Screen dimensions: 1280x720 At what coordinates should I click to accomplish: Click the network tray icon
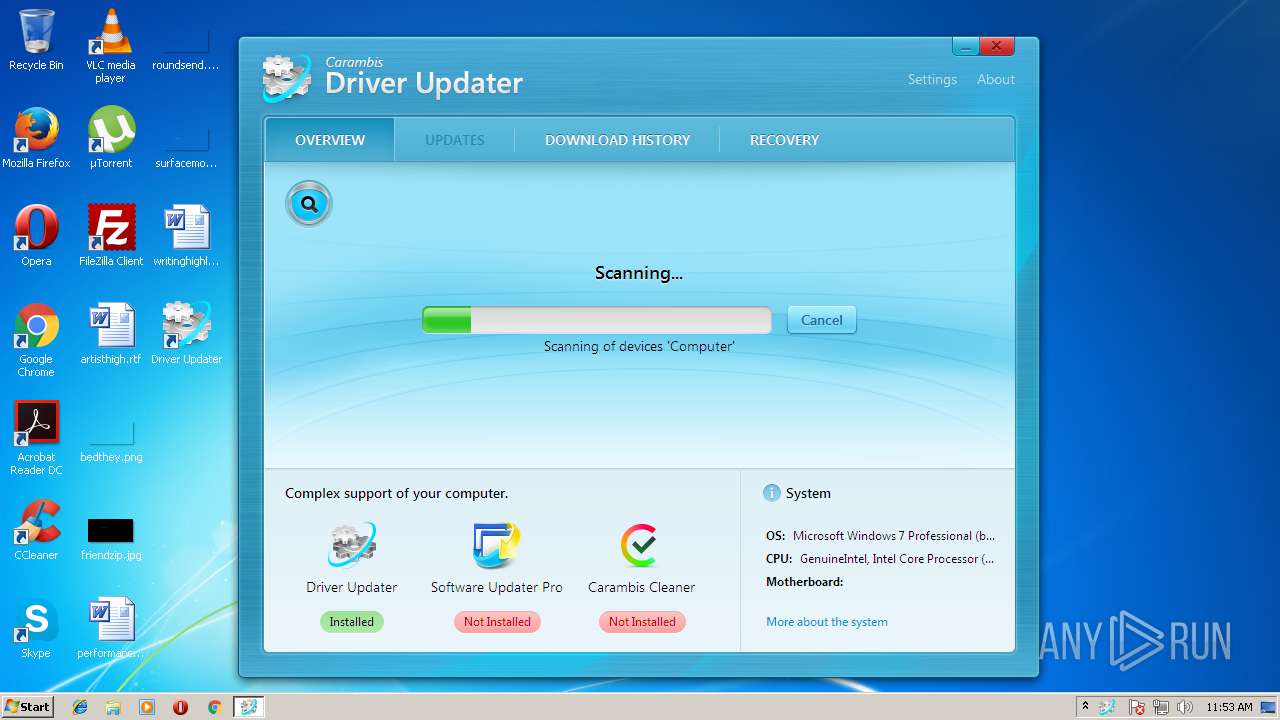[x=1161, y=707]
